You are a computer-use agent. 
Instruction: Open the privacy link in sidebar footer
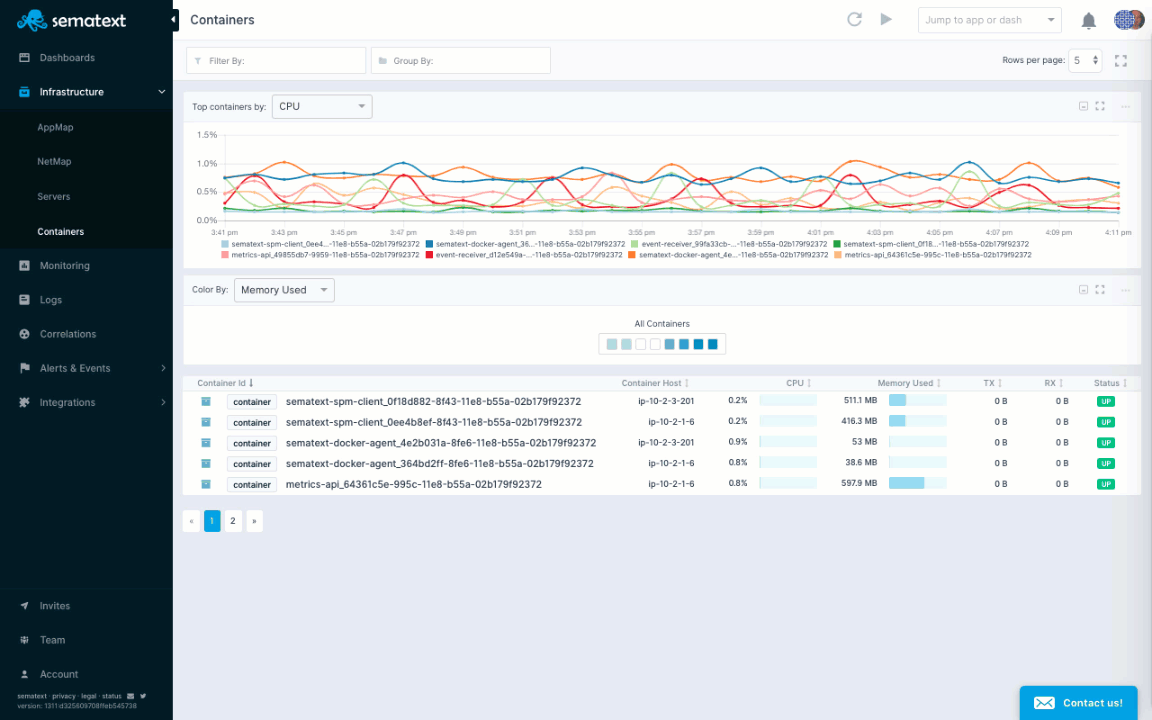pyautogui.click(x=64, y=696)
